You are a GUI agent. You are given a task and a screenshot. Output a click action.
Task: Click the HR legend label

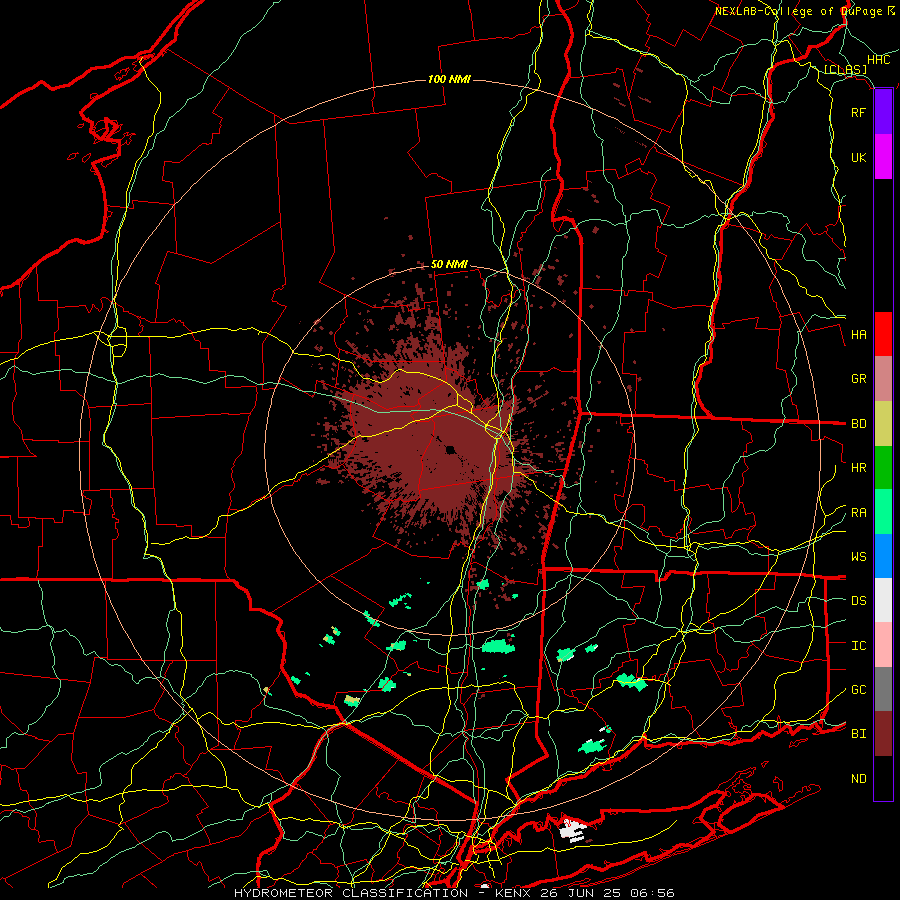(858, 468)
